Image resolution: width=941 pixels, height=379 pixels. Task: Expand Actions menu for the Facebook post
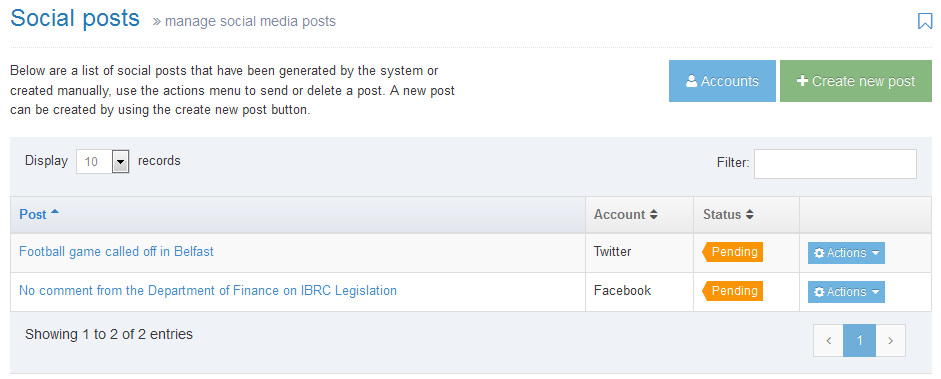pos(846,292)
